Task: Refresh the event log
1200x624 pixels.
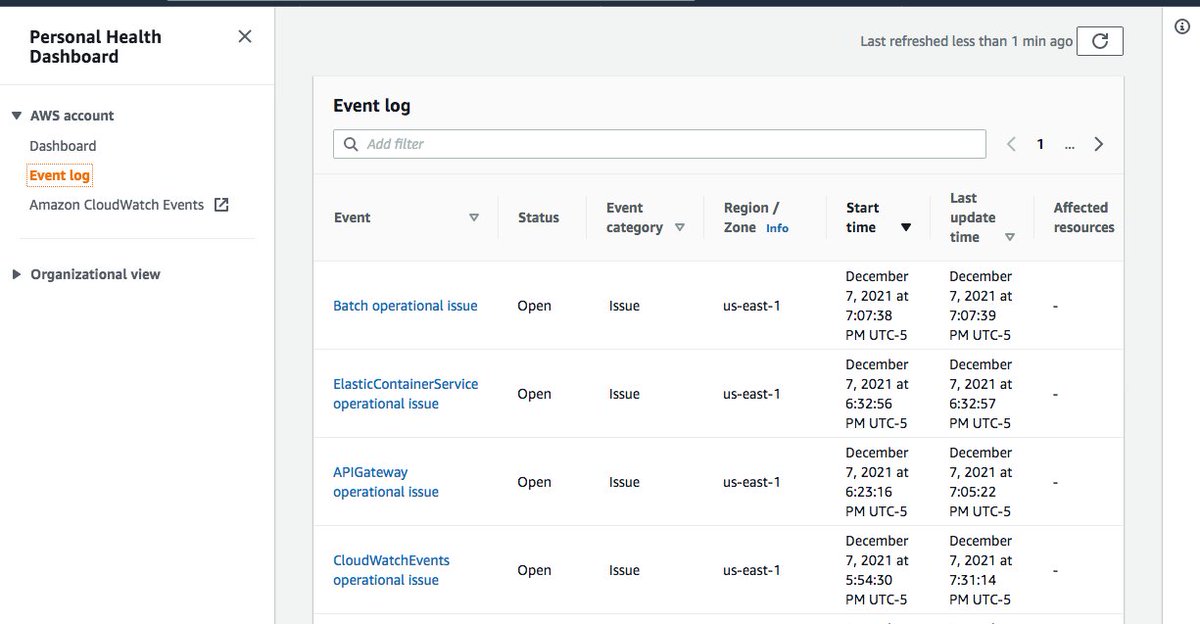Action: (1100, 41)
